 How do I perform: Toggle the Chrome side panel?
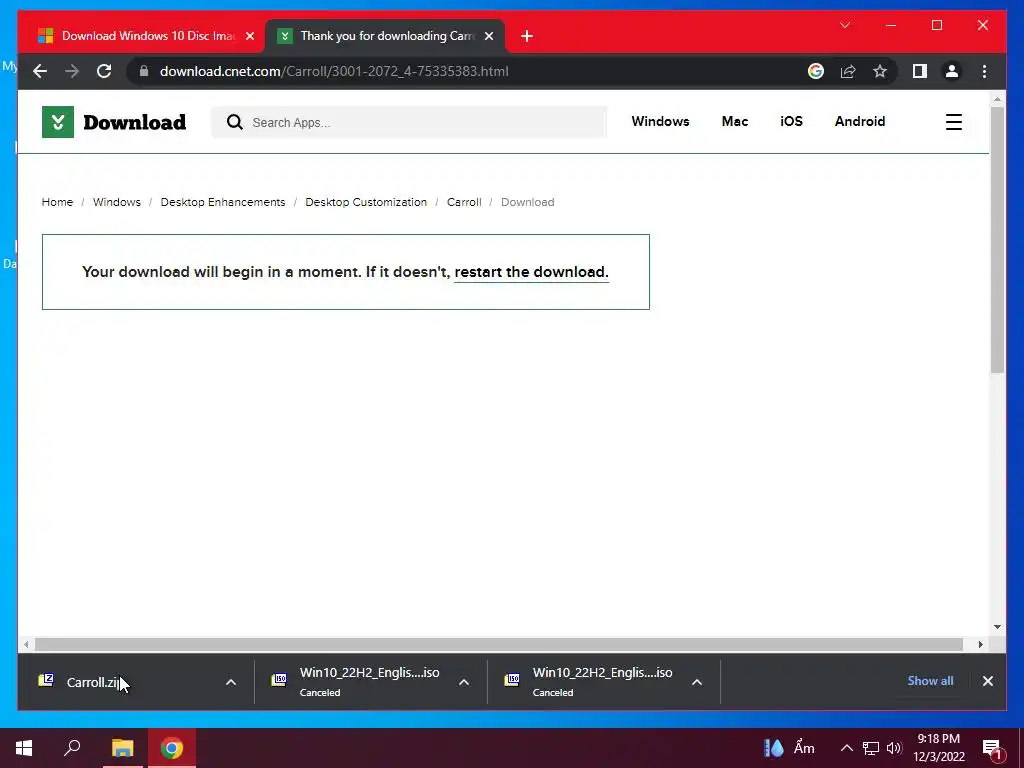click(x=920, y=71)
